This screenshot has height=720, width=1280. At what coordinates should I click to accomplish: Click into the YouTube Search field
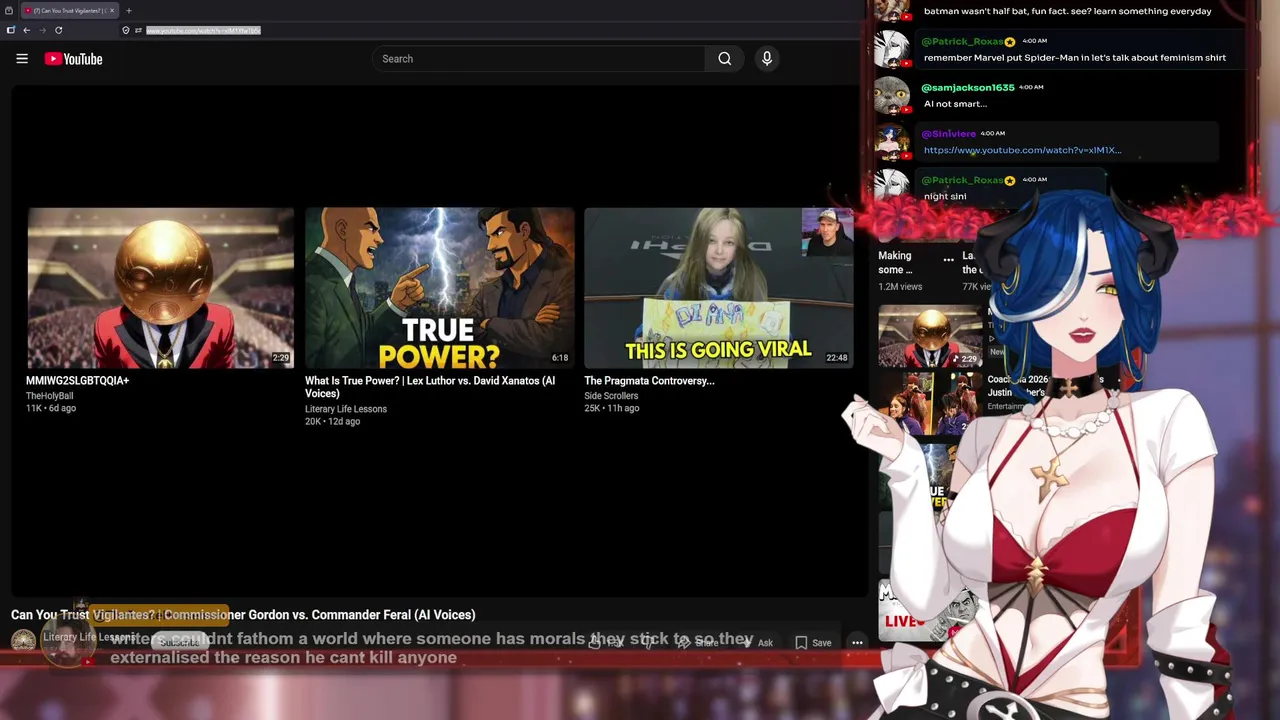click(538, 59)
